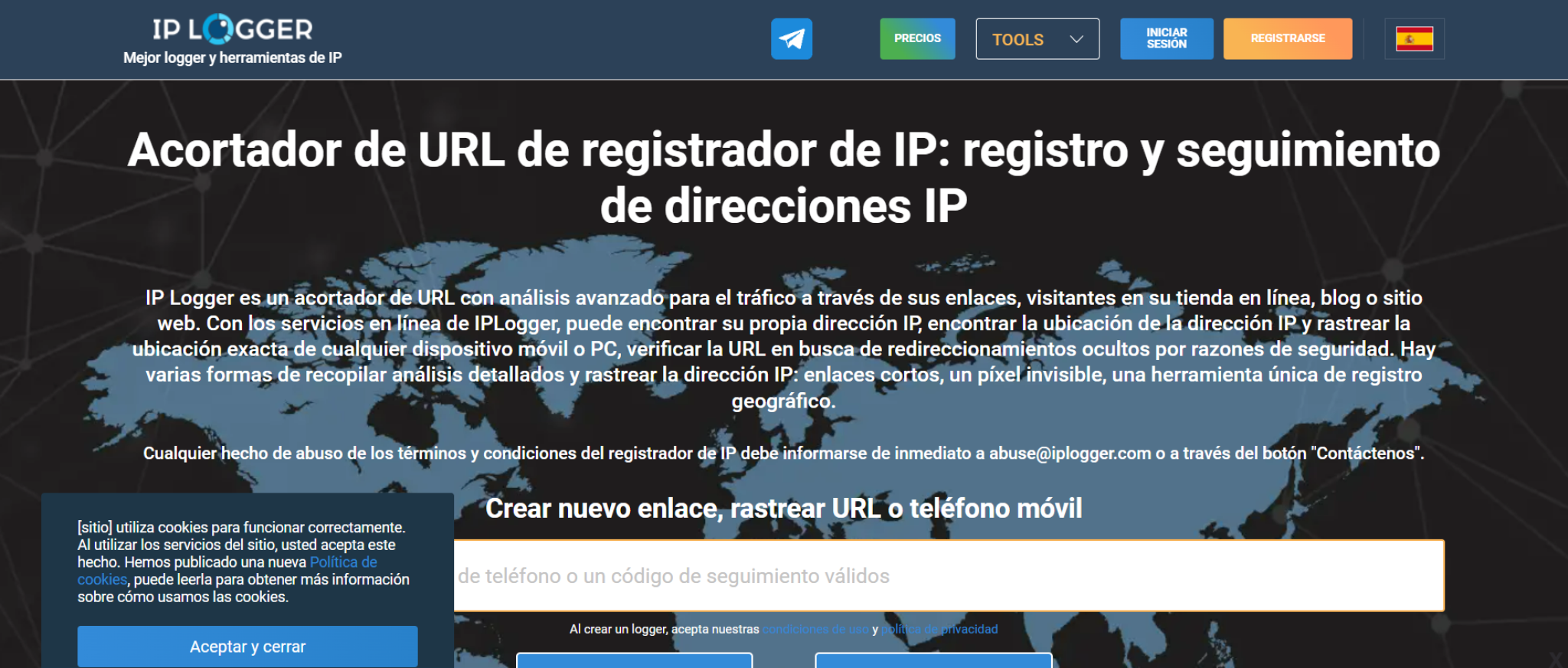Click the INICIAR SESIÓN button
The height and width of the screenshot is (668, 1568).
[1166, 38]
